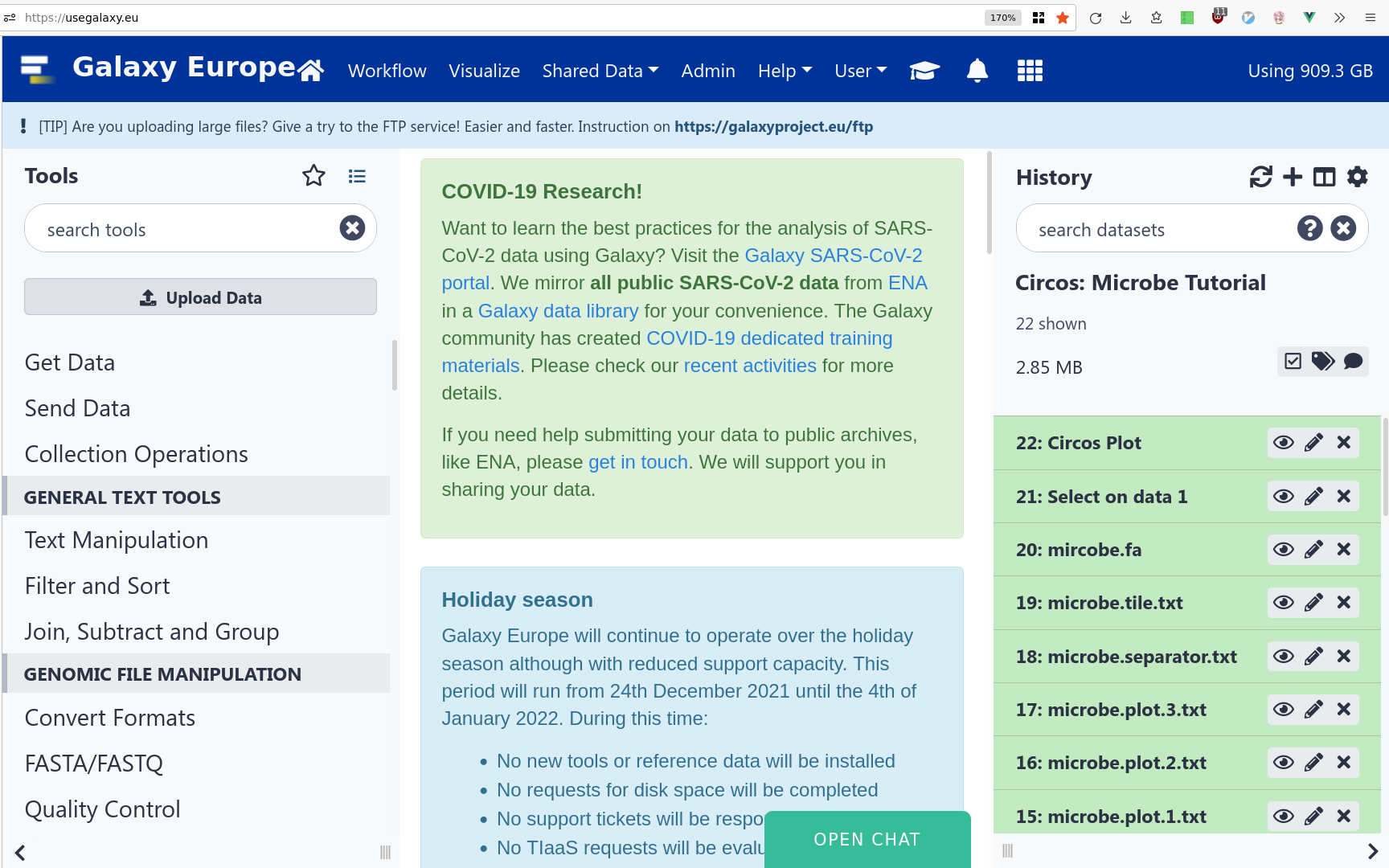Click Upload Data button
The image size is (1389, 868).
200,297
